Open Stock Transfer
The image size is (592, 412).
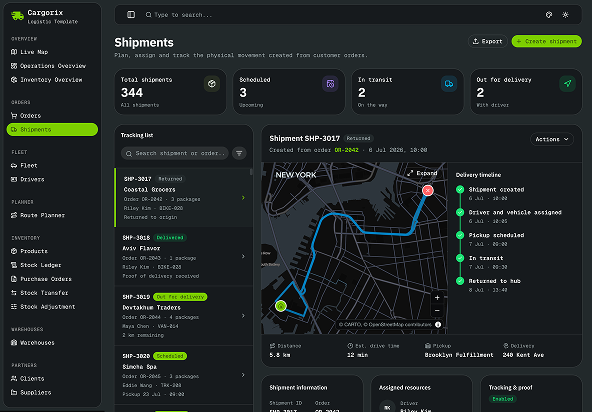click(52, 293)
